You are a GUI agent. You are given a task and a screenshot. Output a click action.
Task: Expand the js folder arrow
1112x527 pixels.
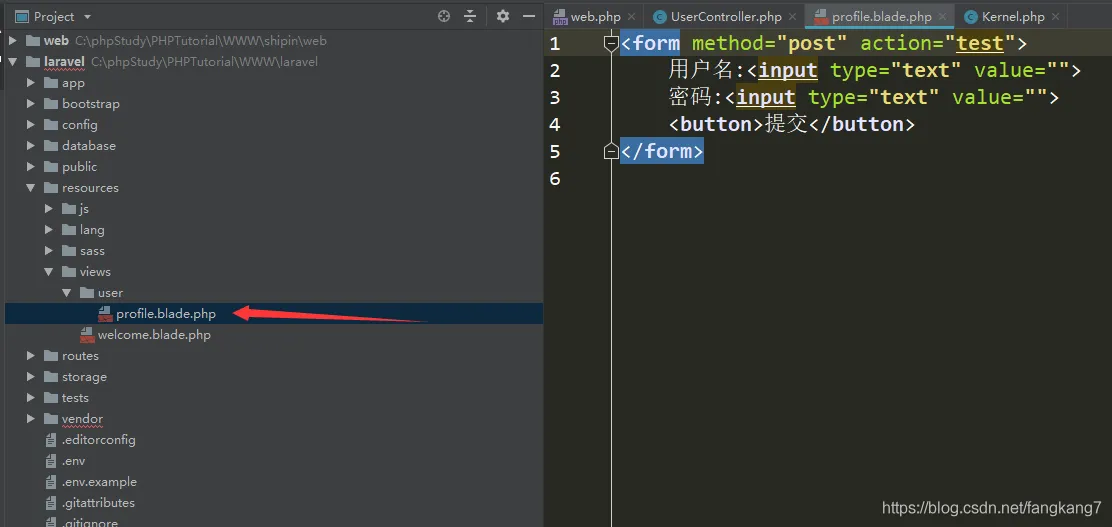48,209
